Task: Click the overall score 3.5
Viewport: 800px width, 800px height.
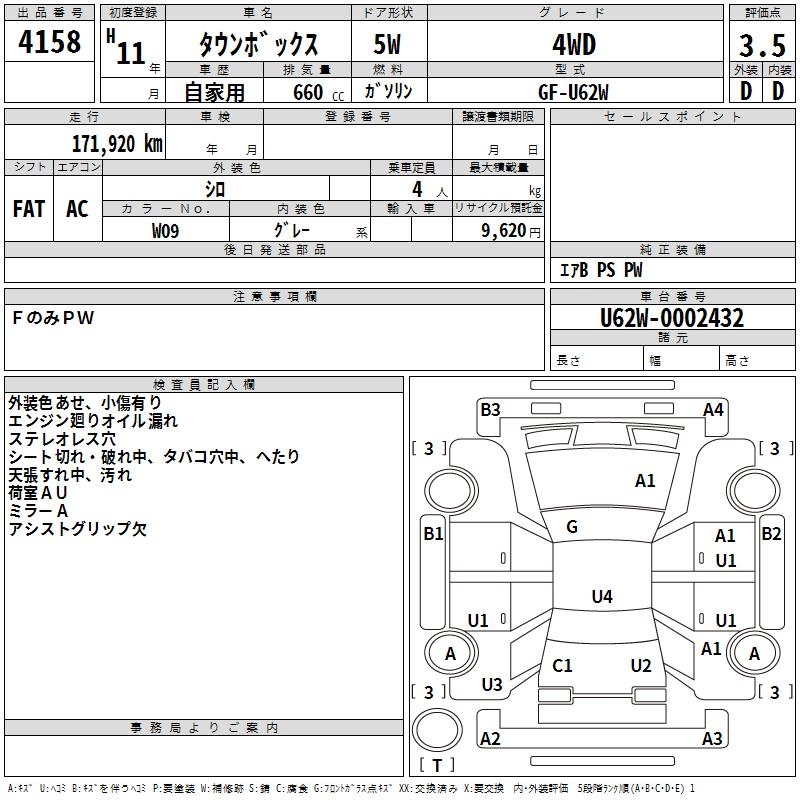Action: (x=762, y=45)
